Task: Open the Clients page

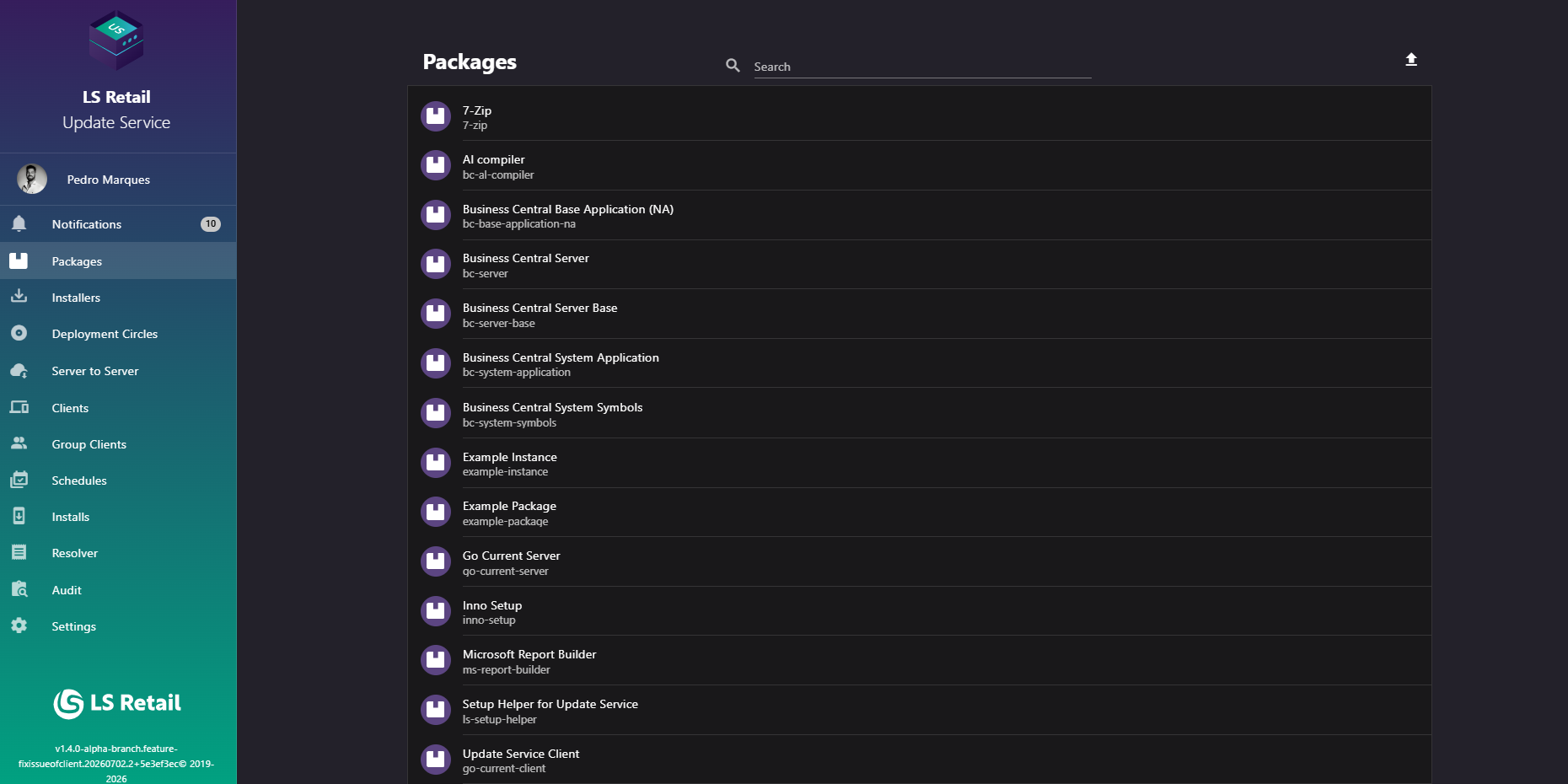Action: (118, 407)
